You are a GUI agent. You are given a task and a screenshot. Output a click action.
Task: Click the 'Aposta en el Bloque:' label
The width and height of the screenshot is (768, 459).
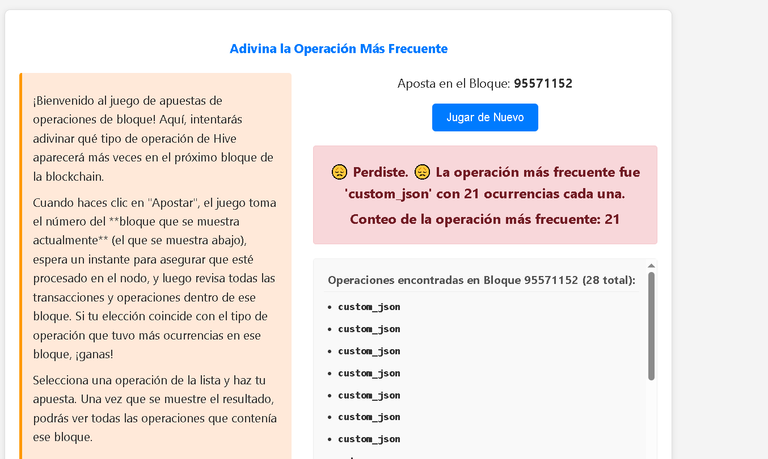(454, 83)
